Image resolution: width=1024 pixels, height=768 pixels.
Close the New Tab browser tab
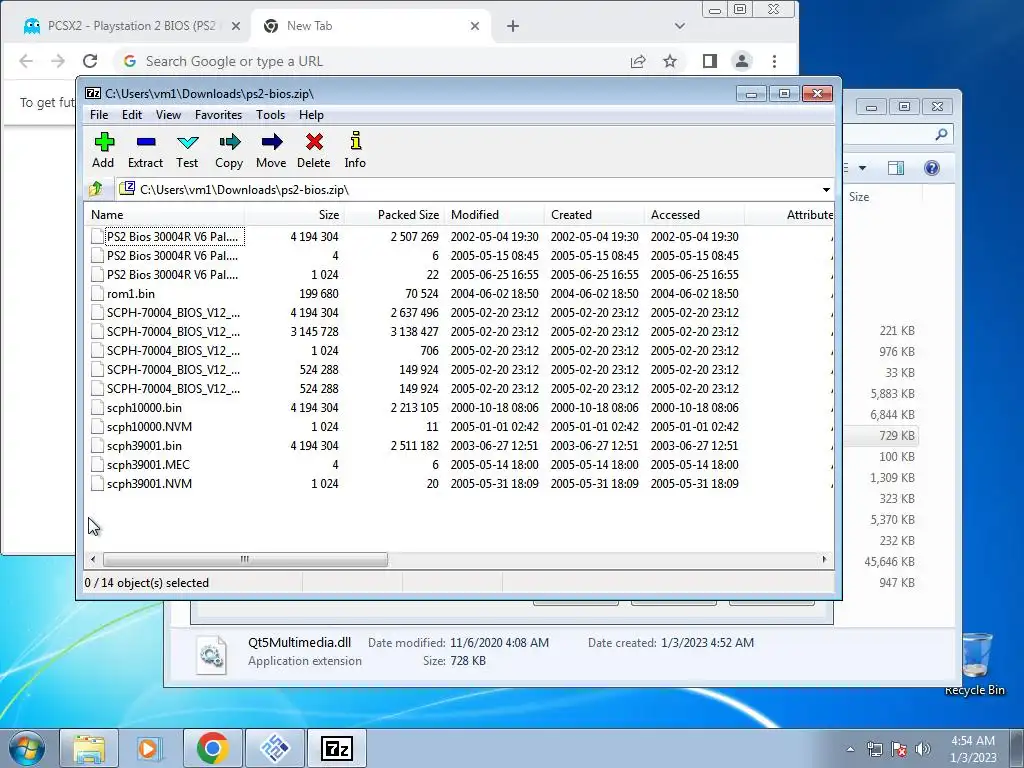click(475, 26)
